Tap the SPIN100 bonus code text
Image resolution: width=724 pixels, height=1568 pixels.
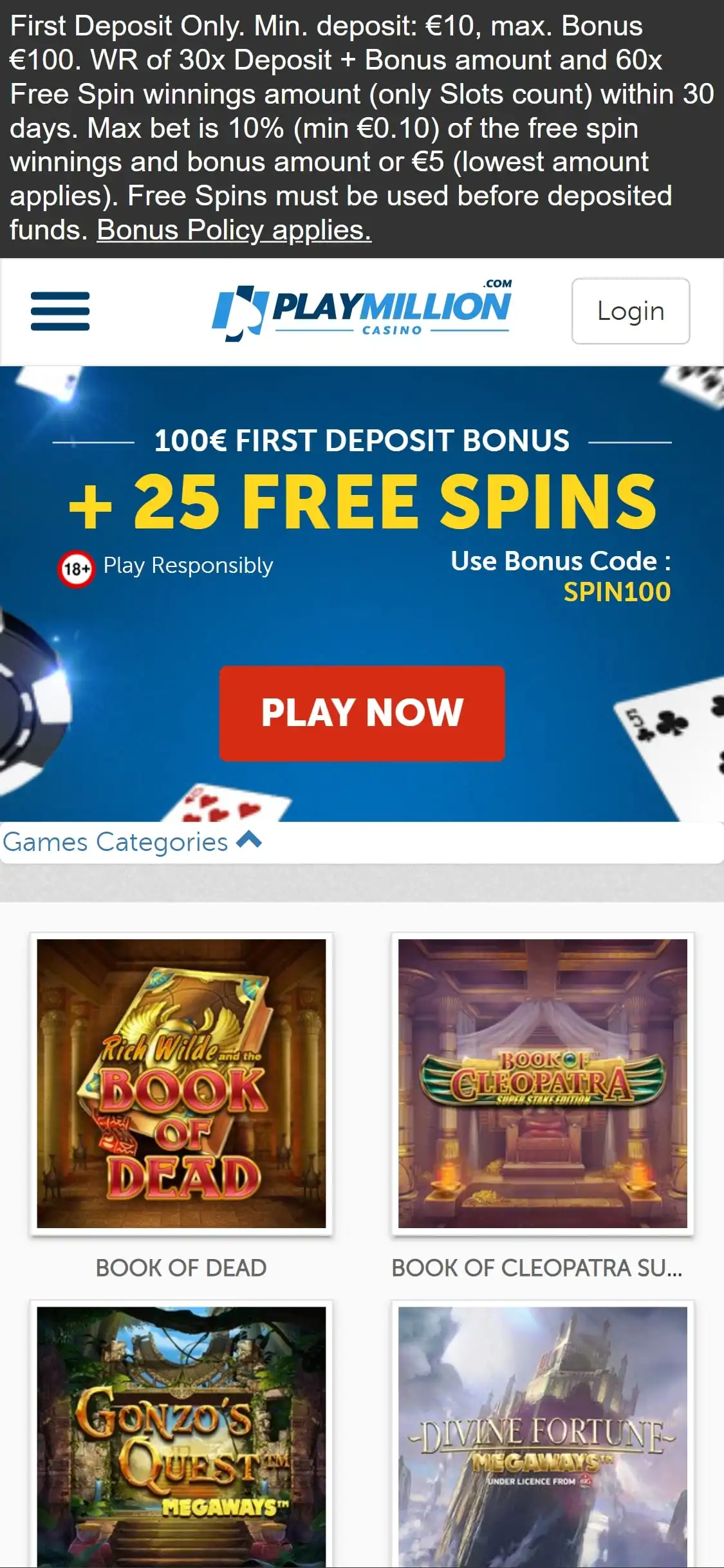coord(617,592)
